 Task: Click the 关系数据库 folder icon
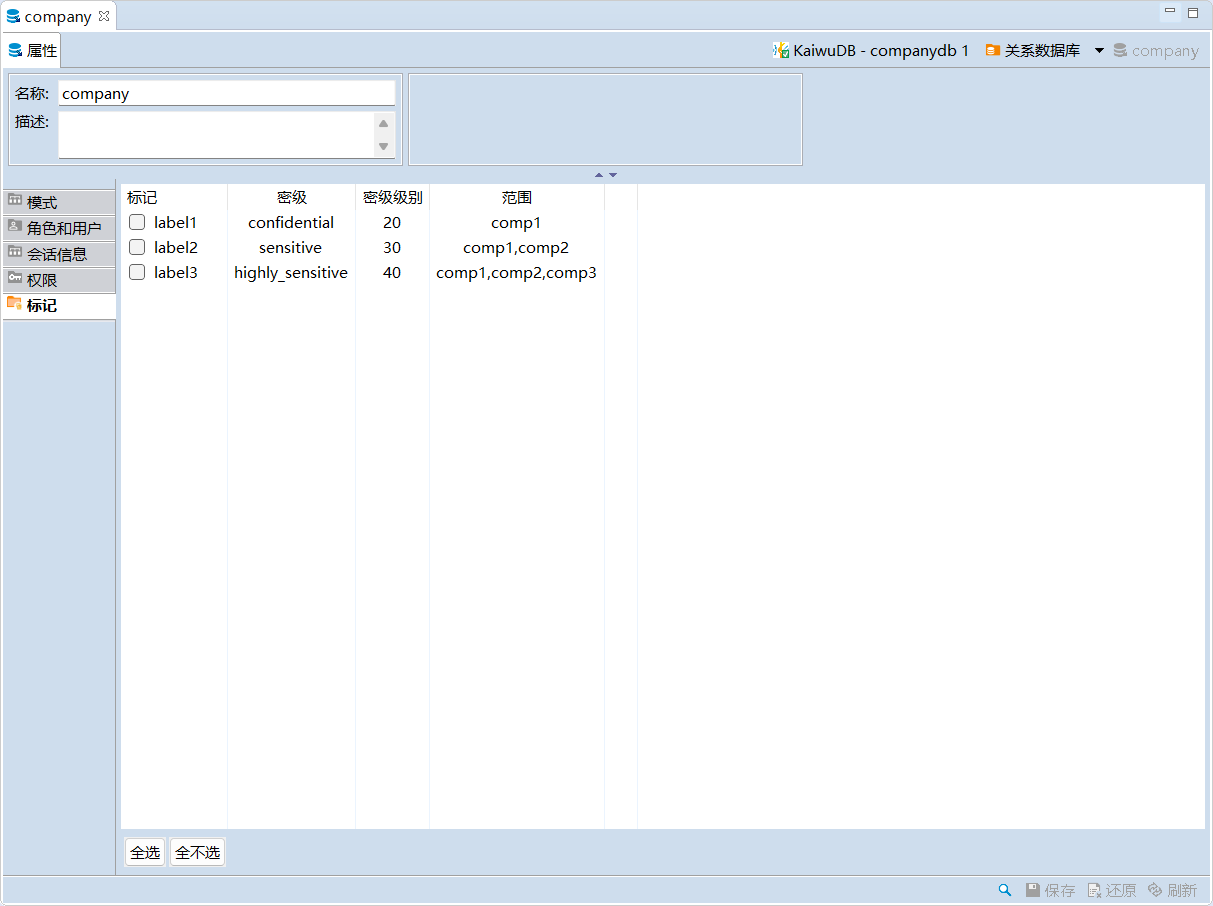click(993, 50)
